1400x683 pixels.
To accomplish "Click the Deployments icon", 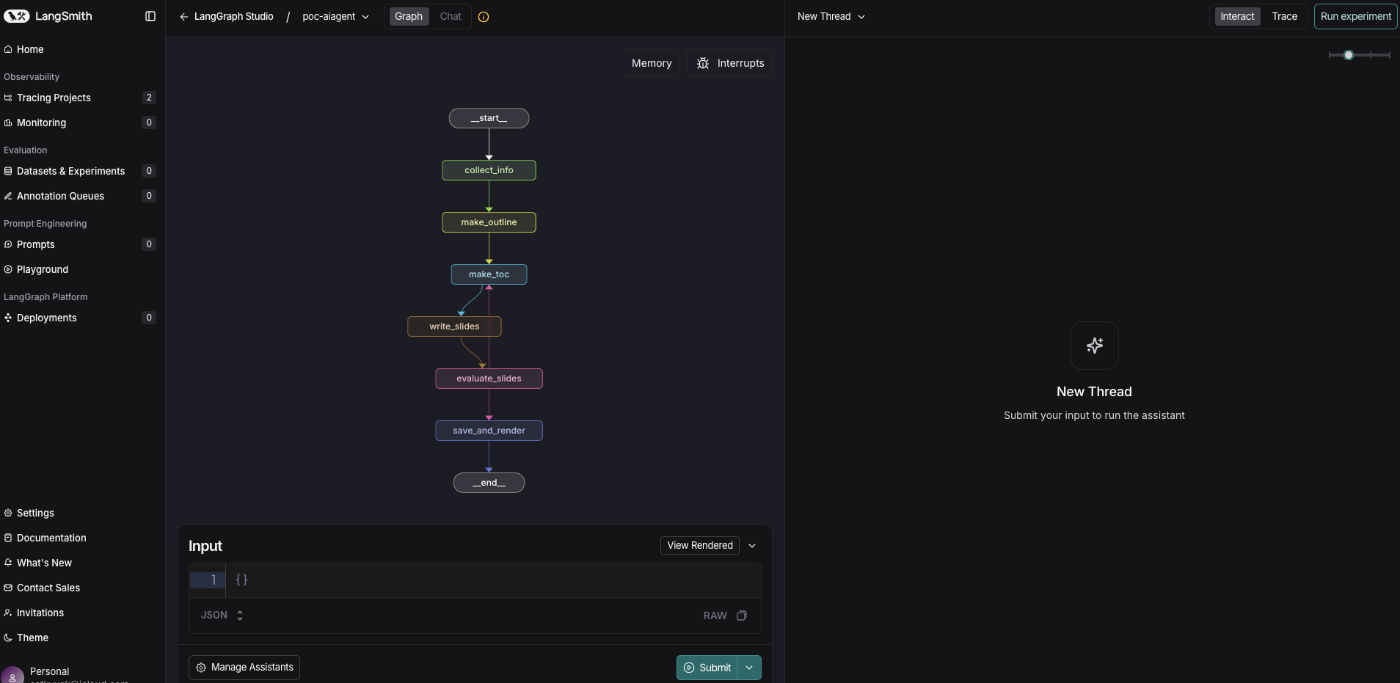I will pyautogui.click(x=8, y=318).
